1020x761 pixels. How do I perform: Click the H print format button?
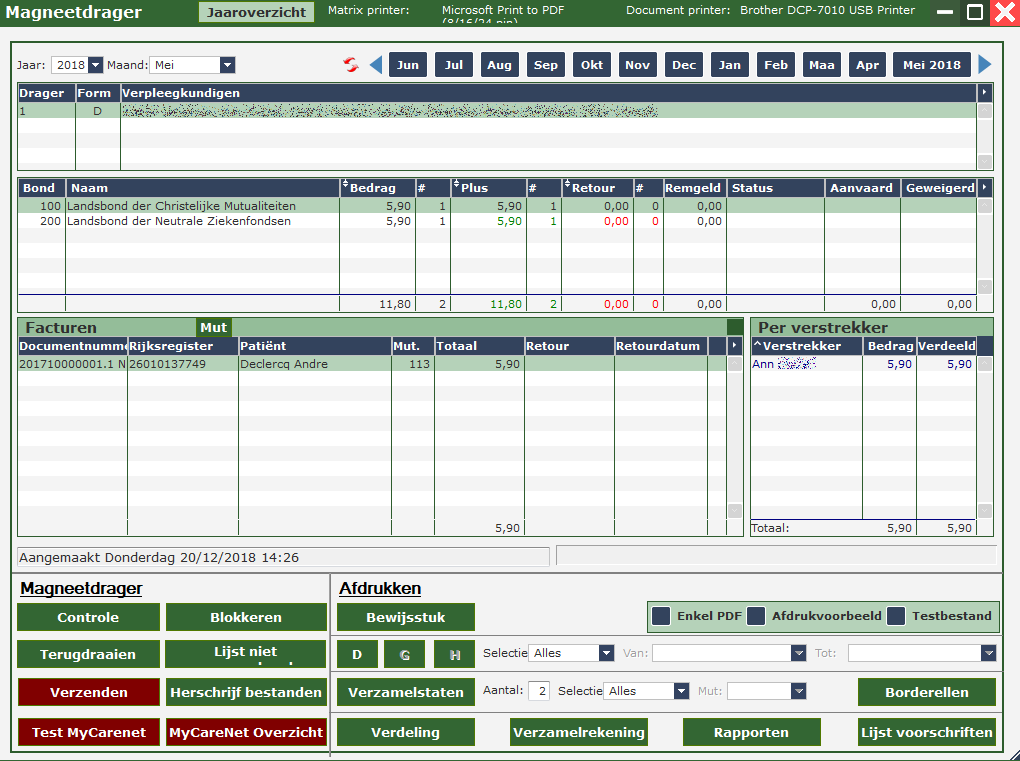pyautogui.click(x=454, y=654)
